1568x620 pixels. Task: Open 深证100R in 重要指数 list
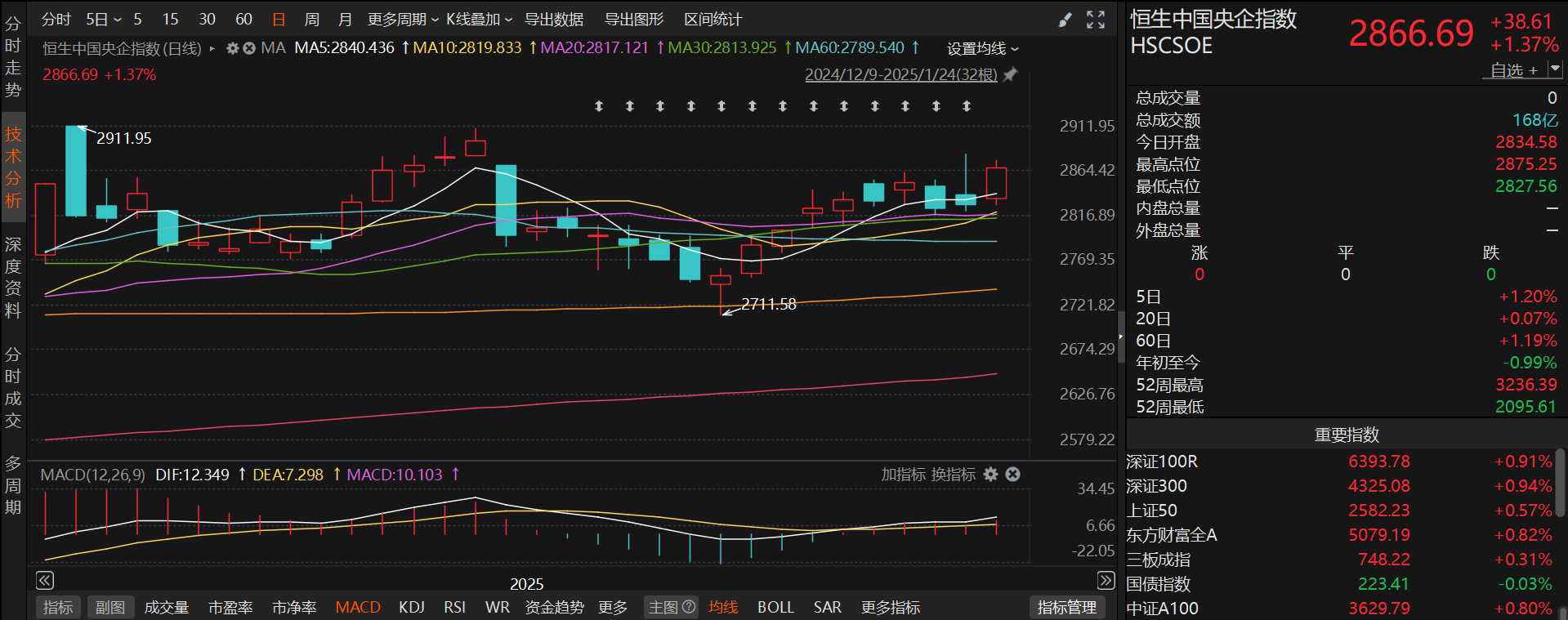point(1340,462)
